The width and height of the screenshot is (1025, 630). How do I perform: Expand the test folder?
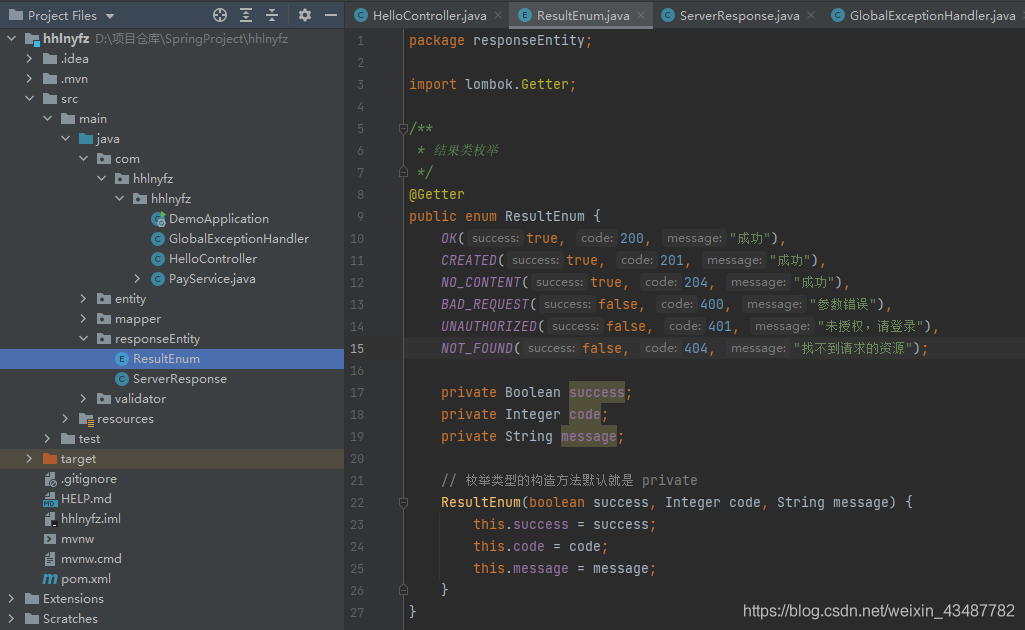[x=48, y=439]
